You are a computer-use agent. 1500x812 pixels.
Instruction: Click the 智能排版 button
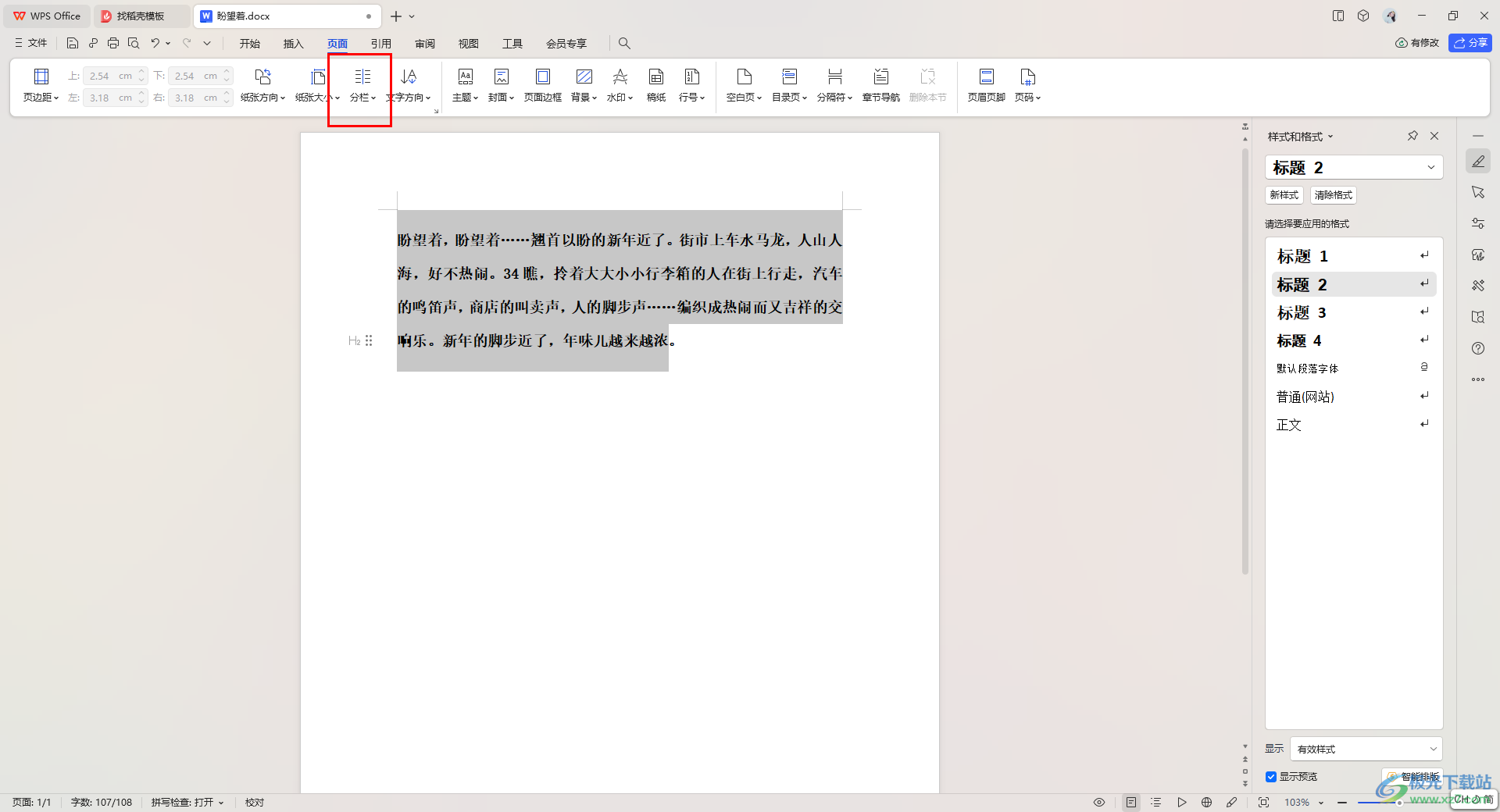click(1414, 777)
